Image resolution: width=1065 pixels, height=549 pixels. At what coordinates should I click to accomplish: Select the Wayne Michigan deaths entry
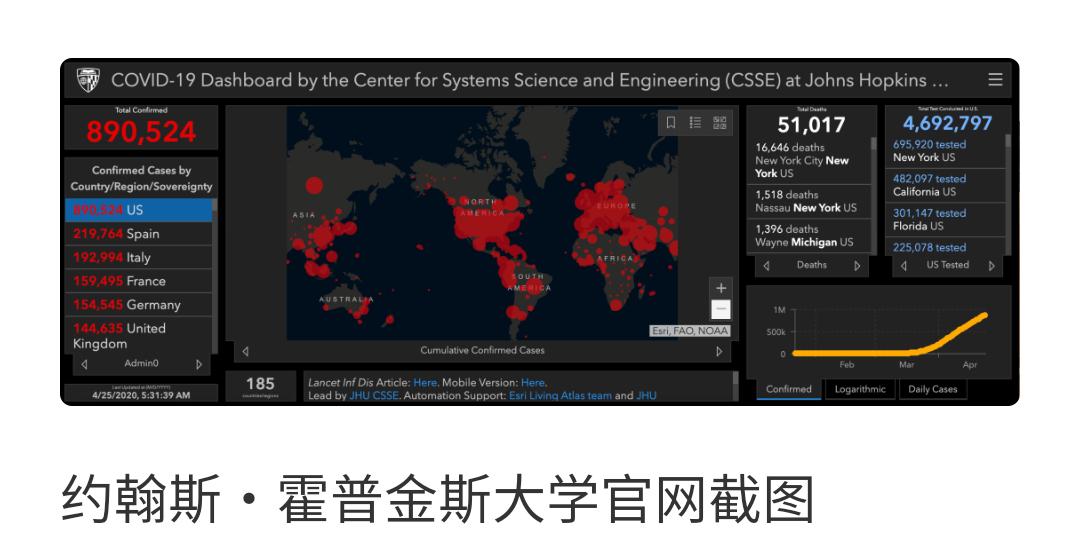(808, 236)
